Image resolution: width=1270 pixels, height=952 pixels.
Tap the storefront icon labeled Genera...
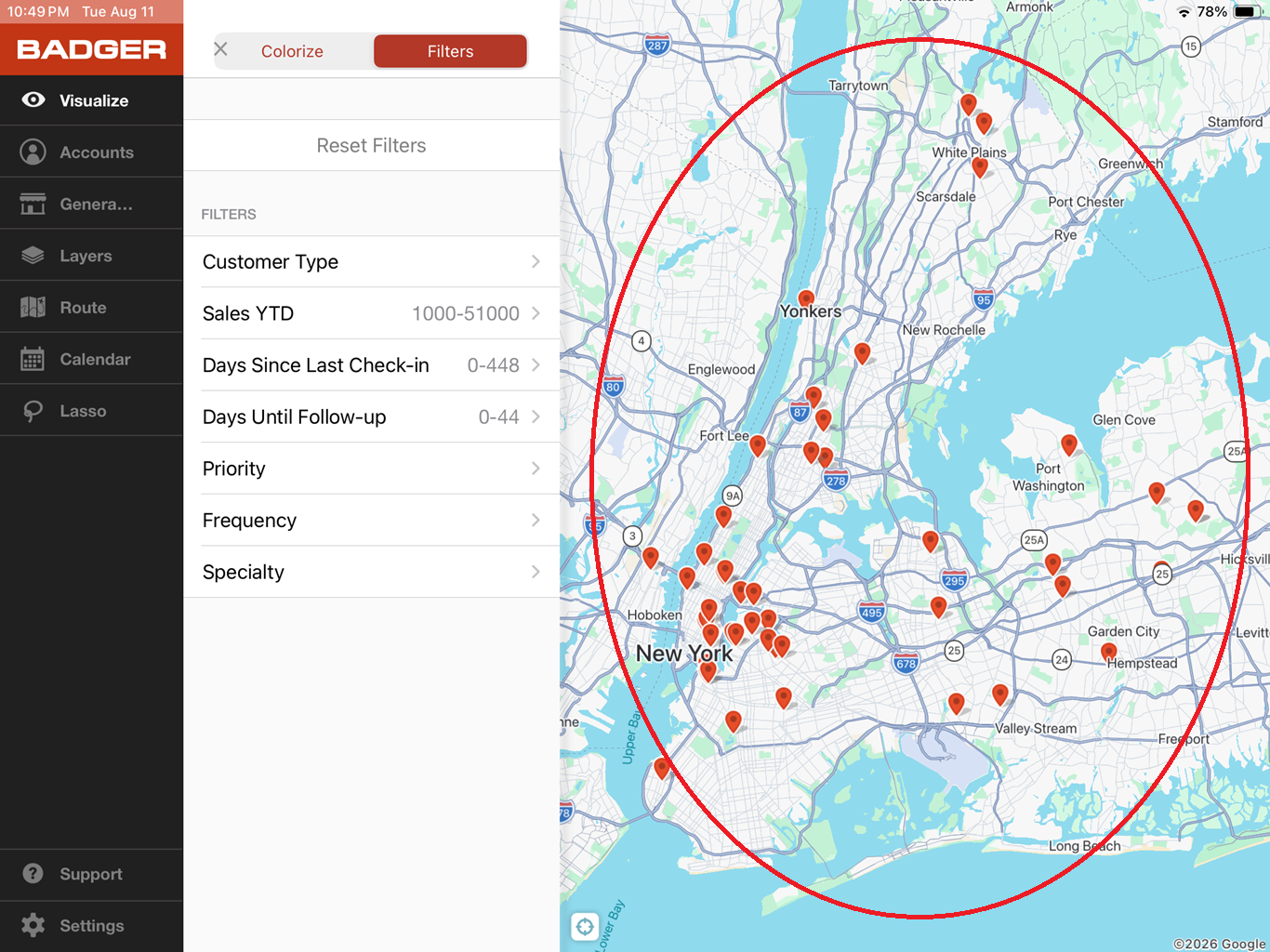pyautogui.click(x=33, y=204)
